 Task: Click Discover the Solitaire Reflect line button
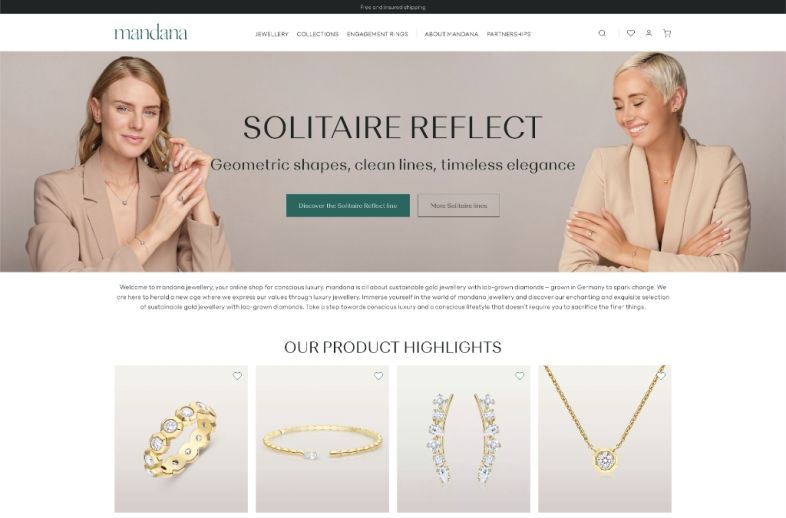coord(348,206)
